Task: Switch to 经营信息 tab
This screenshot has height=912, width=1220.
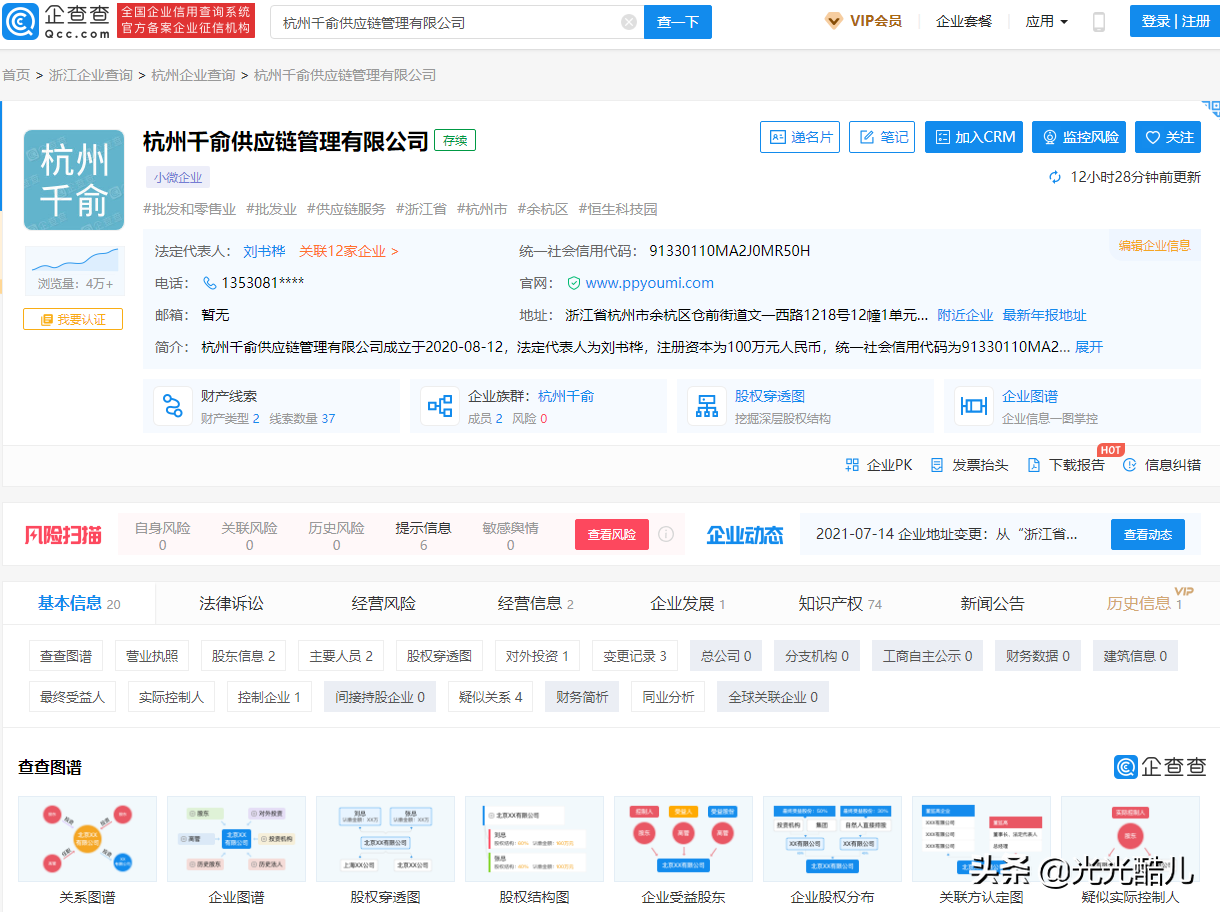Action: pos(536,603)
